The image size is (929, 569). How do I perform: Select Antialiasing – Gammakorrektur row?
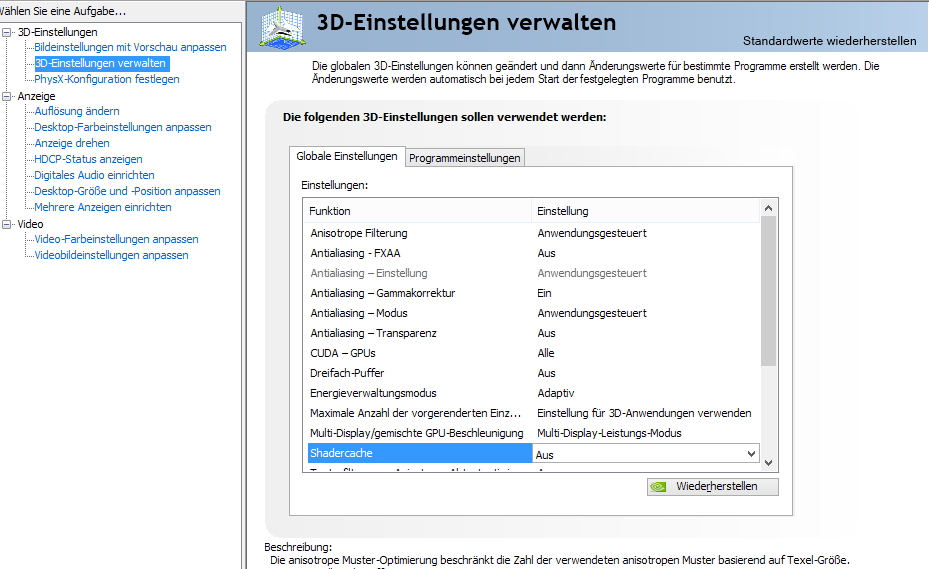click(533, 293)
